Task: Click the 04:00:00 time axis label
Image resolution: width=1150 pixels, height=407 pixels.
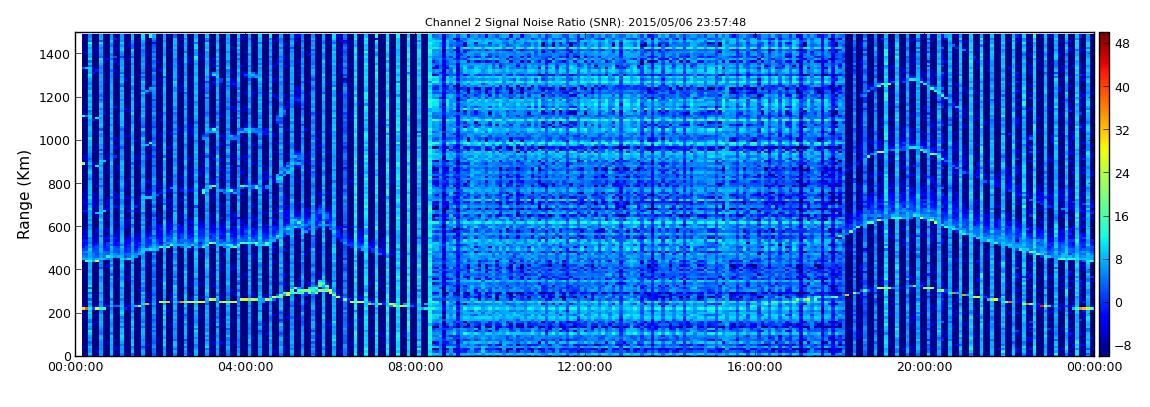Action: 246,367
